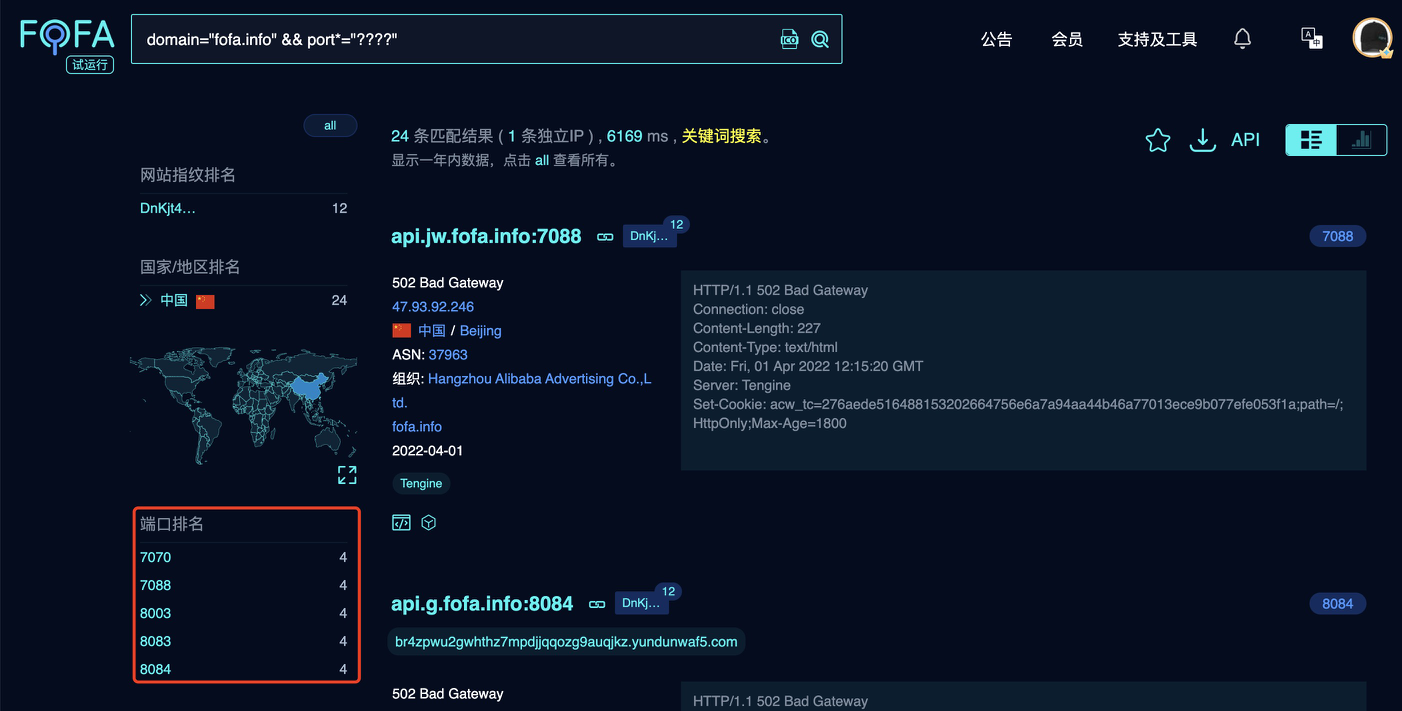Open the user avatar menu

point(1371,38)
